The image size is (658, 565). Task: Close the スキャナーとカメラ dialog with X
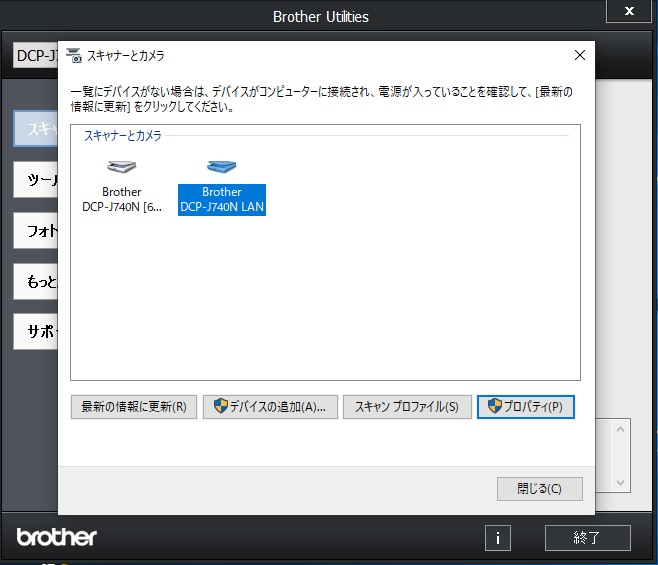point(580,55)
